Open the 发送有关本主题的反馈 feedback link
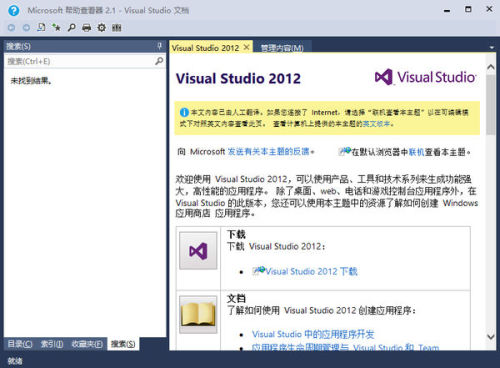Screen dimensions: 500x368 click(x=268, y=152)
